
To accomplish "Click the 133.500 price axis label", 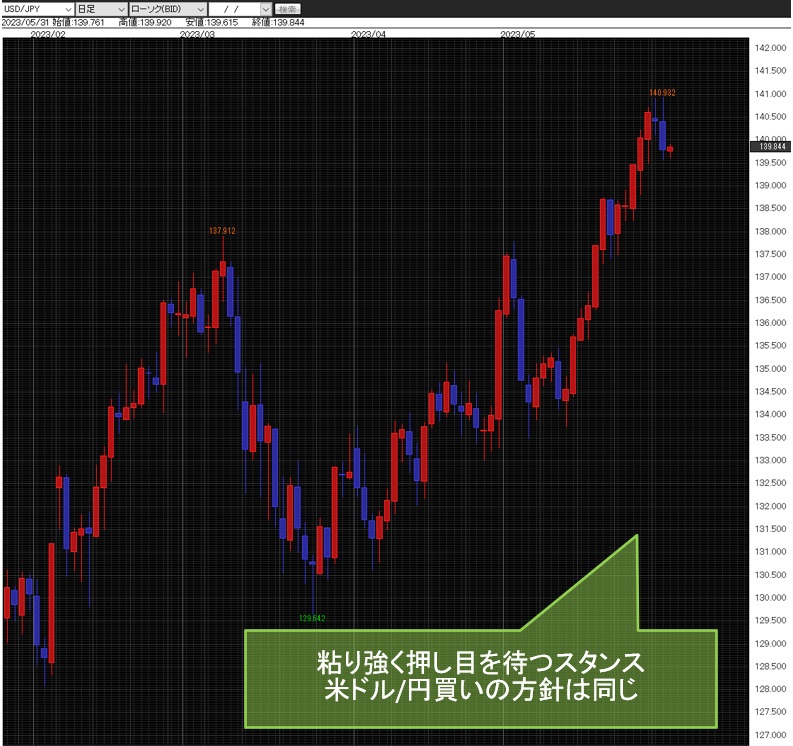I will [770, 437].
